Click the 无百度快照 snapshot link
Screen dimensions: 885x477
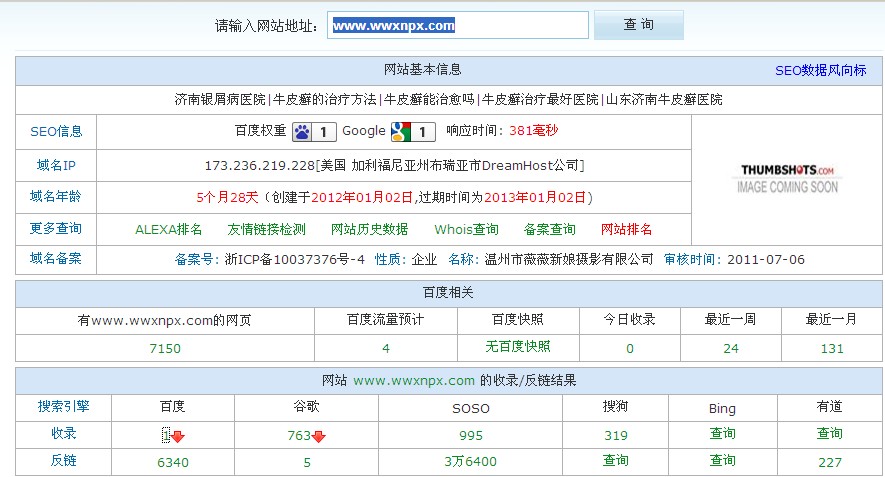(x=517, y=347)
